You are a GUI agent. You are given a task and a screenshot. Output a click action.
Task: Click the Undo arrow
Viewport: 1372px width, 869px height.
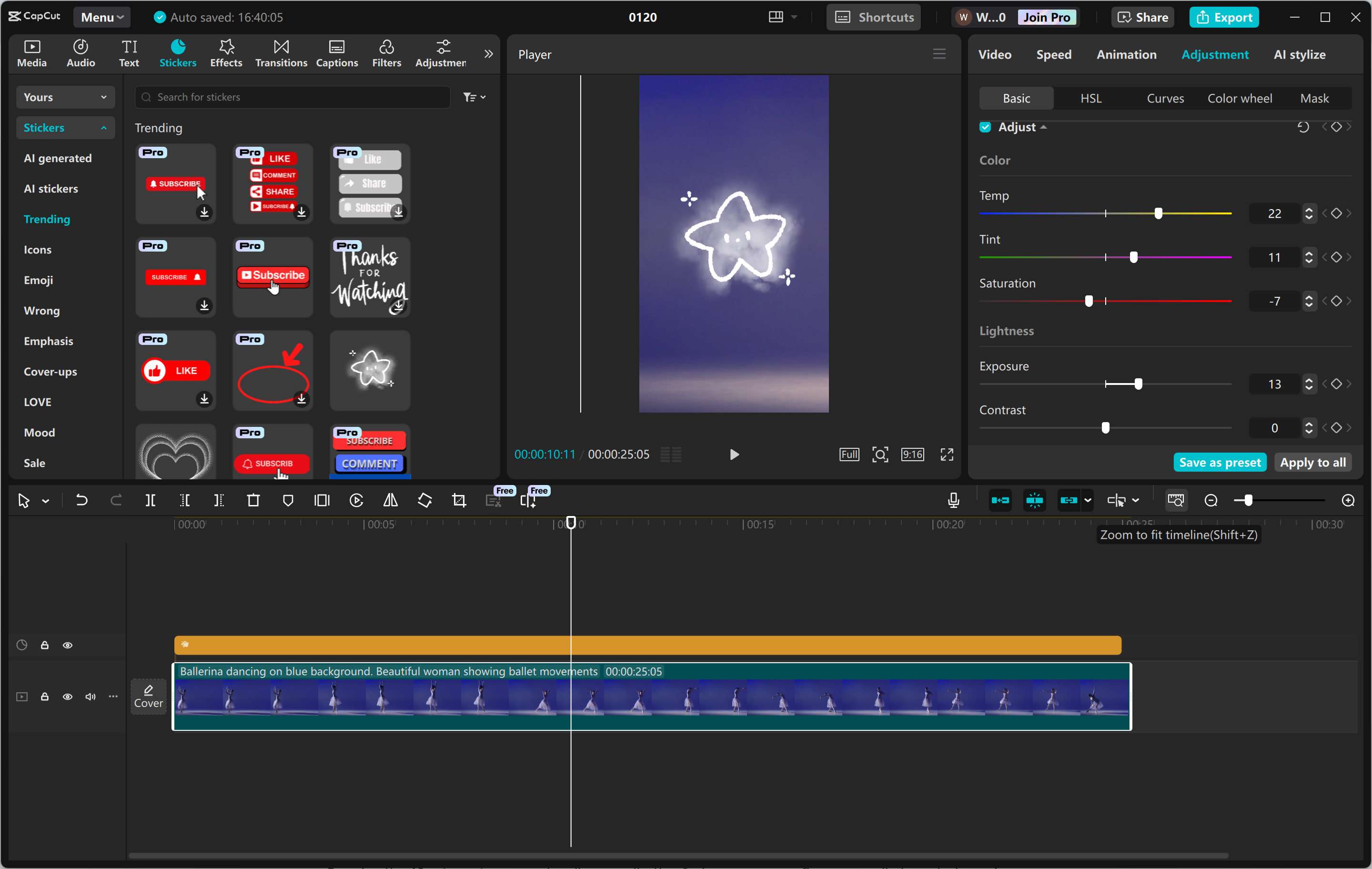[82, 500]
